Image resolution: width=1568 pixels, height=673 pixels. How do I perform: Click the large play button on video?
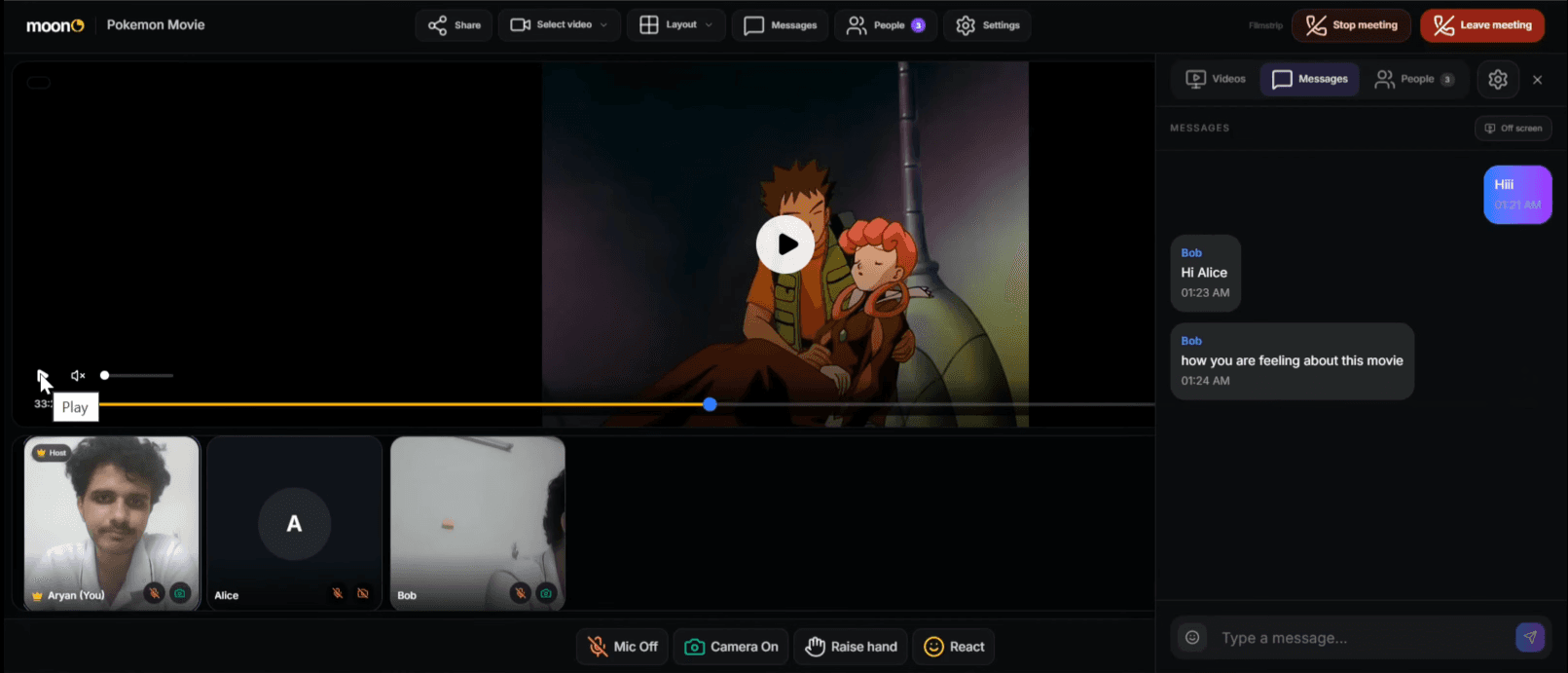785,244
